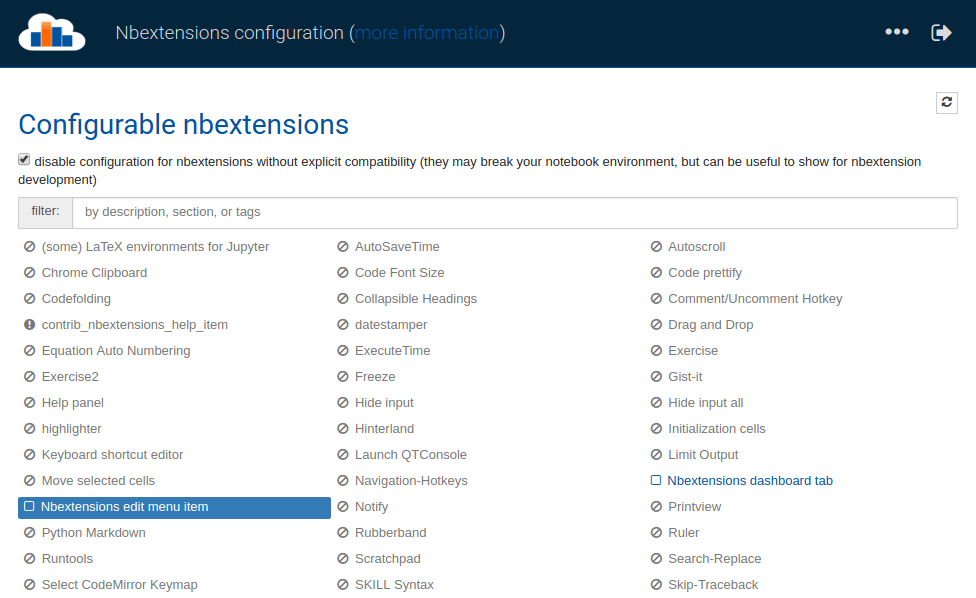Open the ellipsis menu in the top bar
Screen dimensions: 976x598
pyautogui.click(x=897, y=31)
